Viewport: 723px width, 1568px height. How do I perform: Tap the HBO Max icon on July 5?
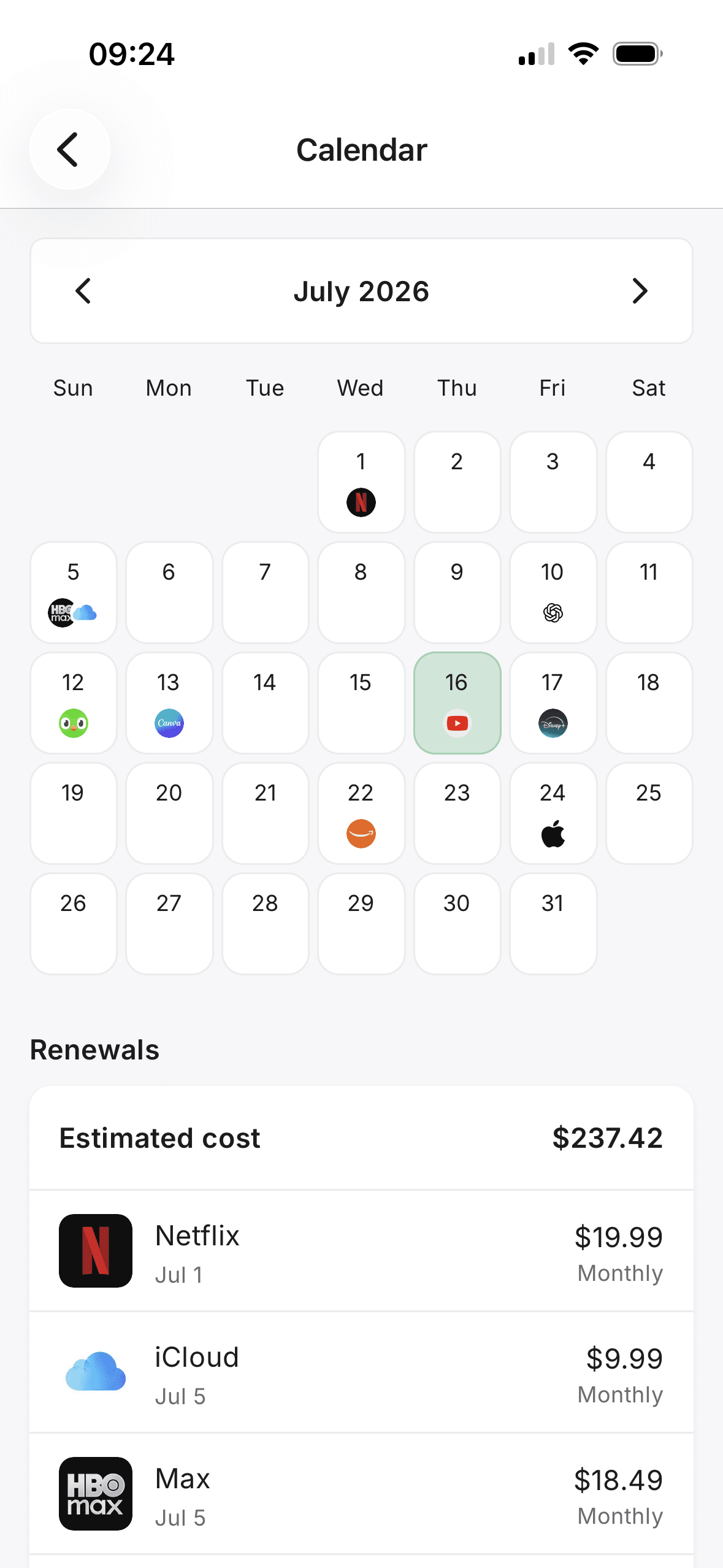(61, 613)
